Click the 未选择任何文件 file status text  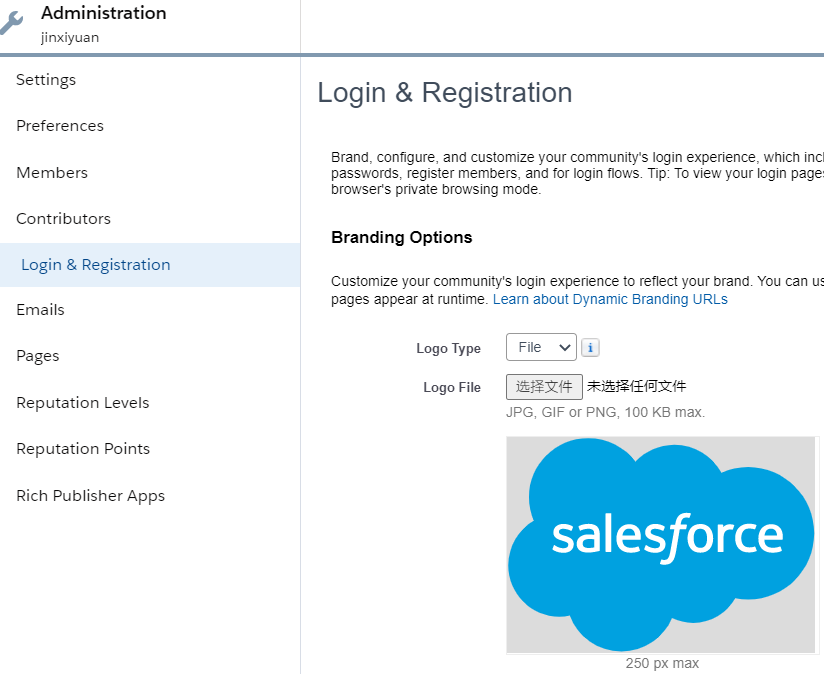[636, 387]
